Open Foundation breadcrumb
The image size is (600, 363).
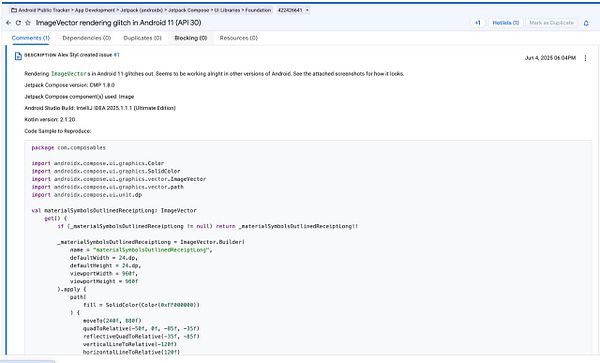click(258, 10)
